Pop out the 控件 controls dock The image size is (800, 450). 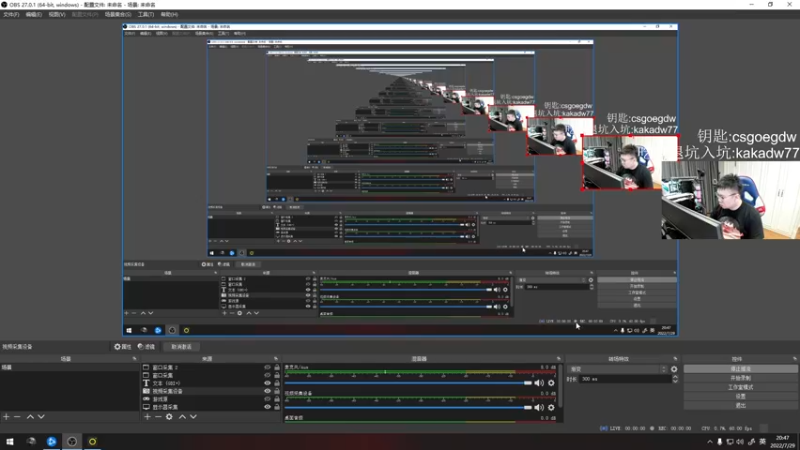[x=794, y=359]
